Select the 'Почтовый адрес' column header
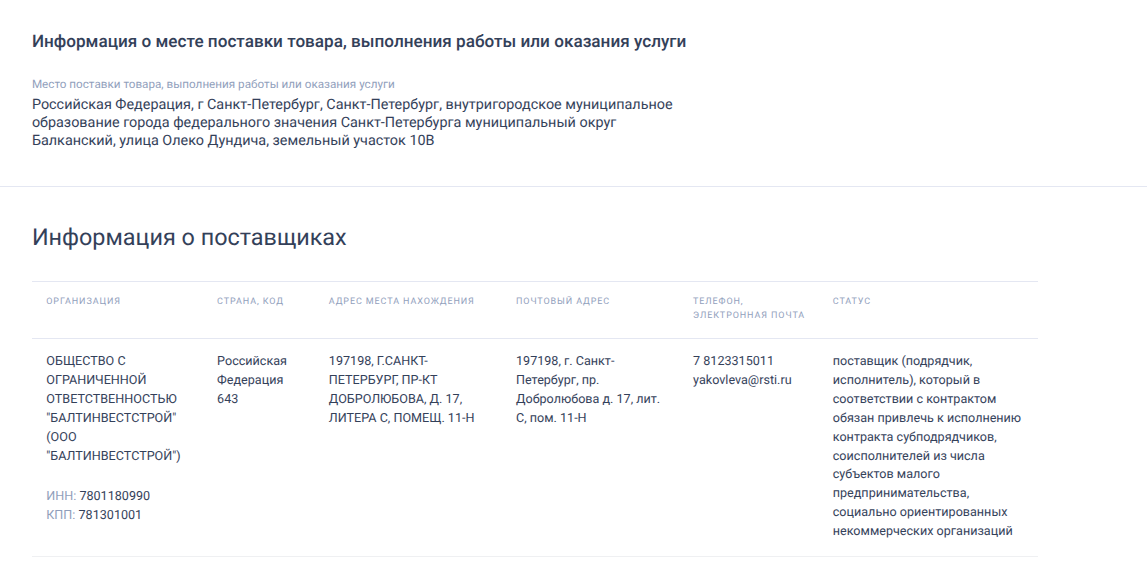Viewport: 1147px width, 572px height. point(562,301)
